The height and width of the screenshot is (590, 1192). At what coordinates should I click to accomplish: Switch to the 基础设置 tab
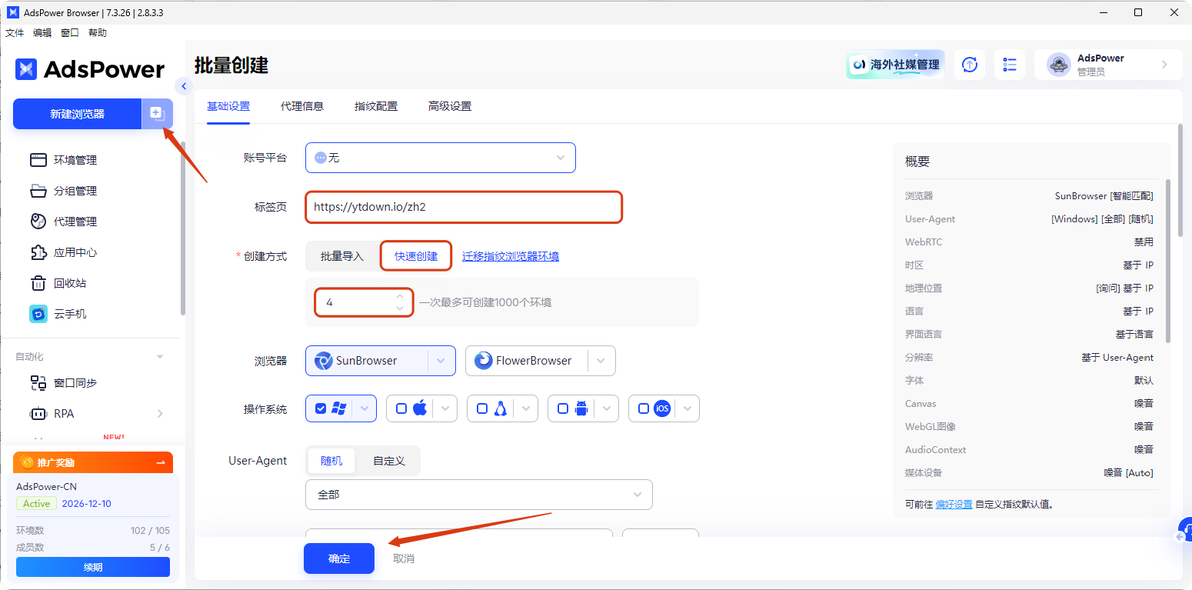(228, 106)
